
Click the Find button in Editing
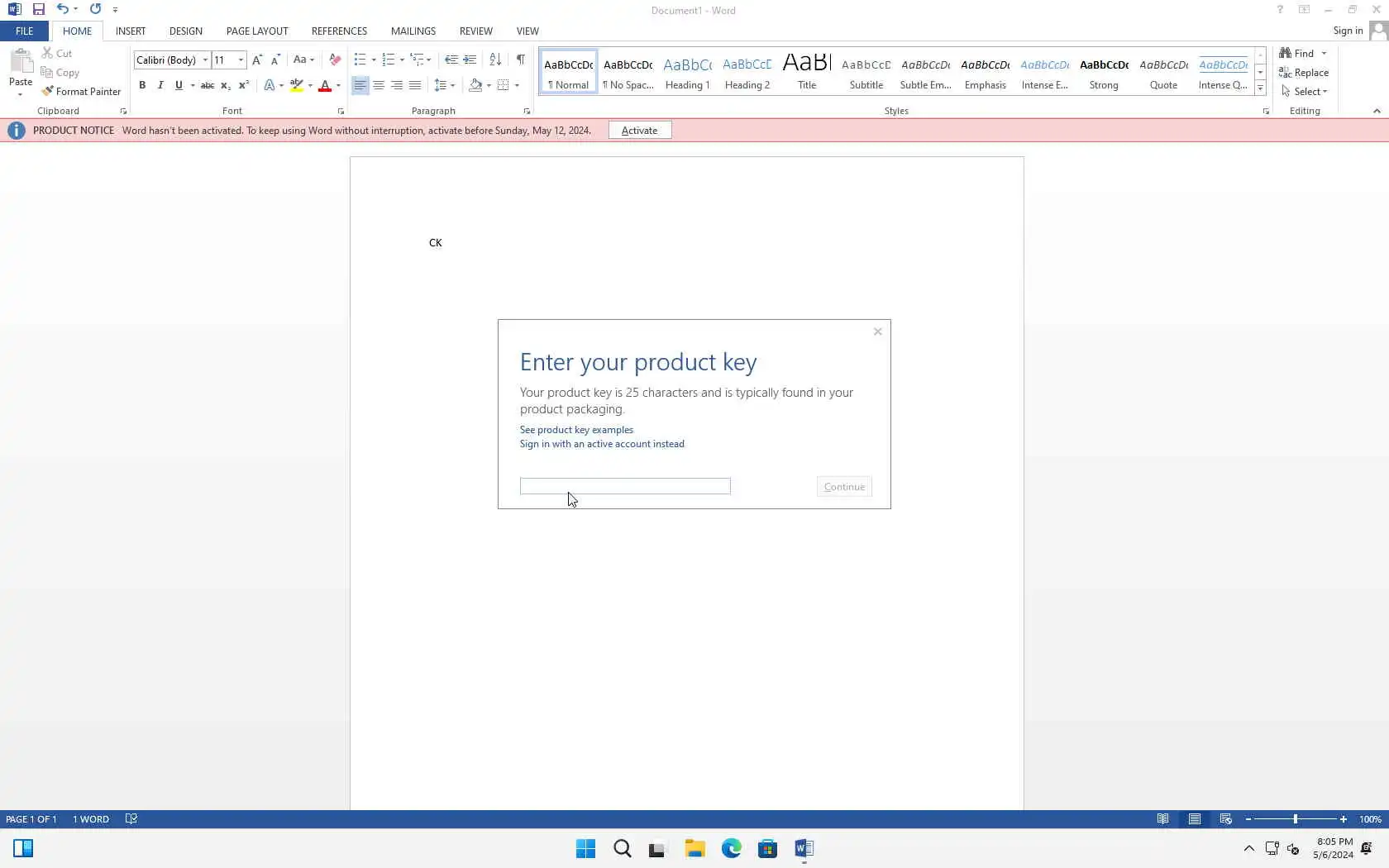(x=1296, y=53)
